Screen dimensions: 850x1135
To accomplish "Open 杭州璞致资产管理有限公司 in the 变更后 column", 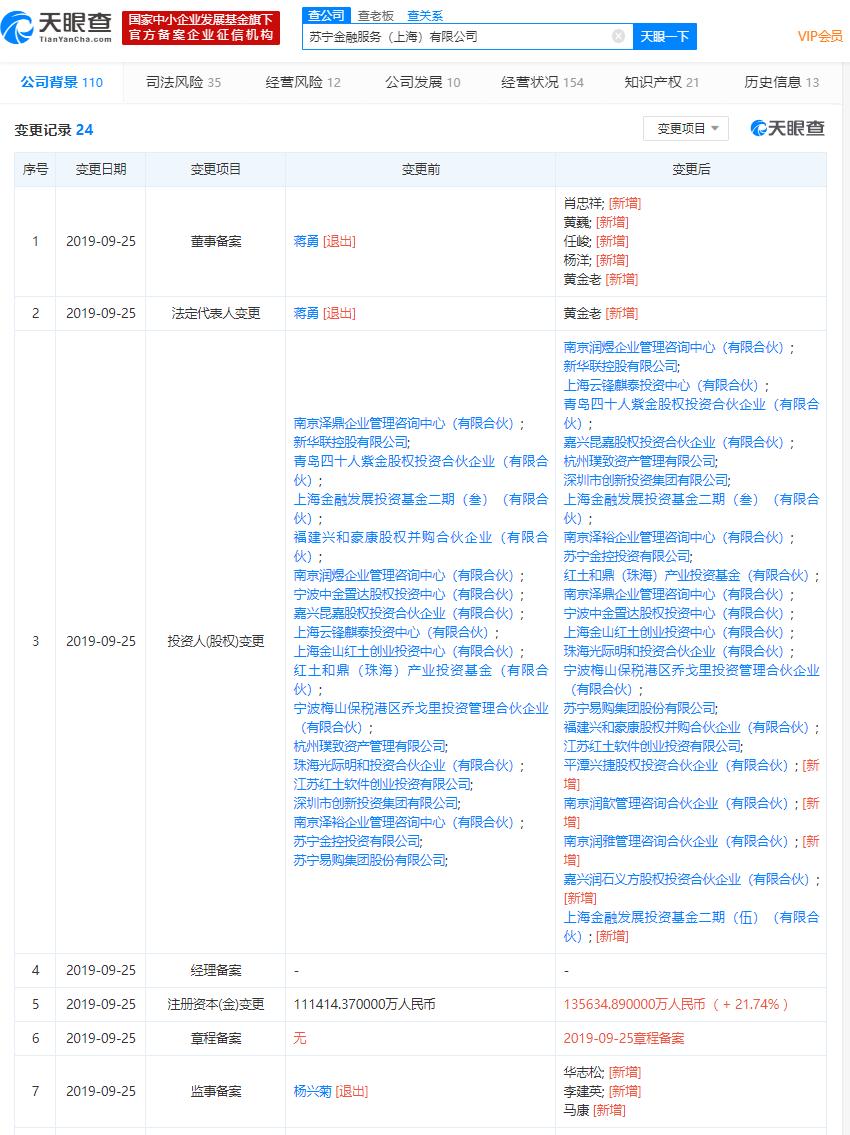I will [640, 461].
